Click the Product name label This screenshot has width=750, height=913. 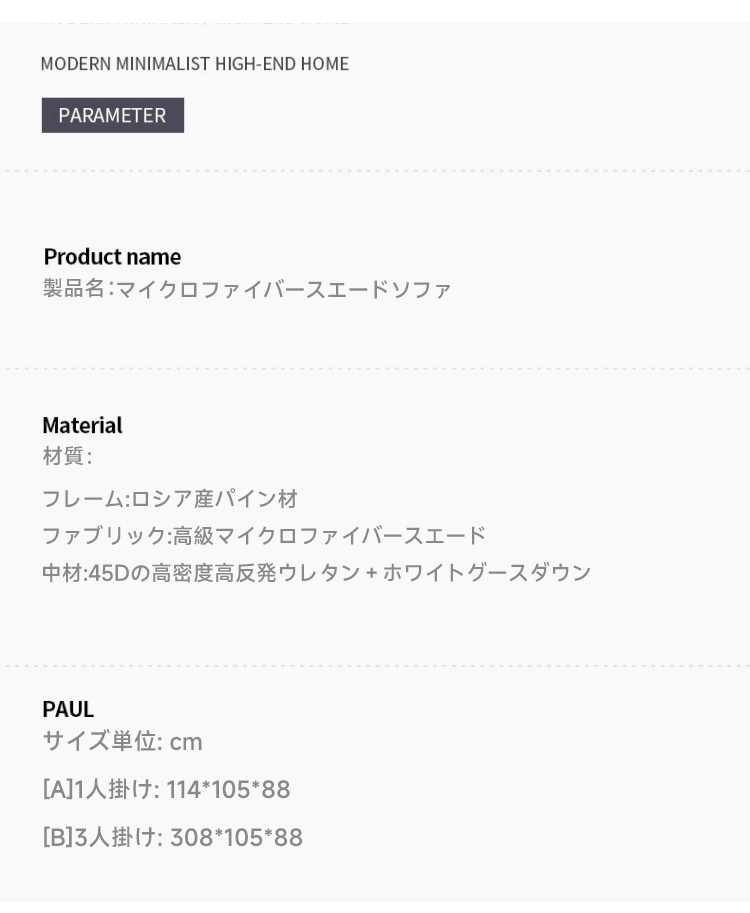(112, 257)
